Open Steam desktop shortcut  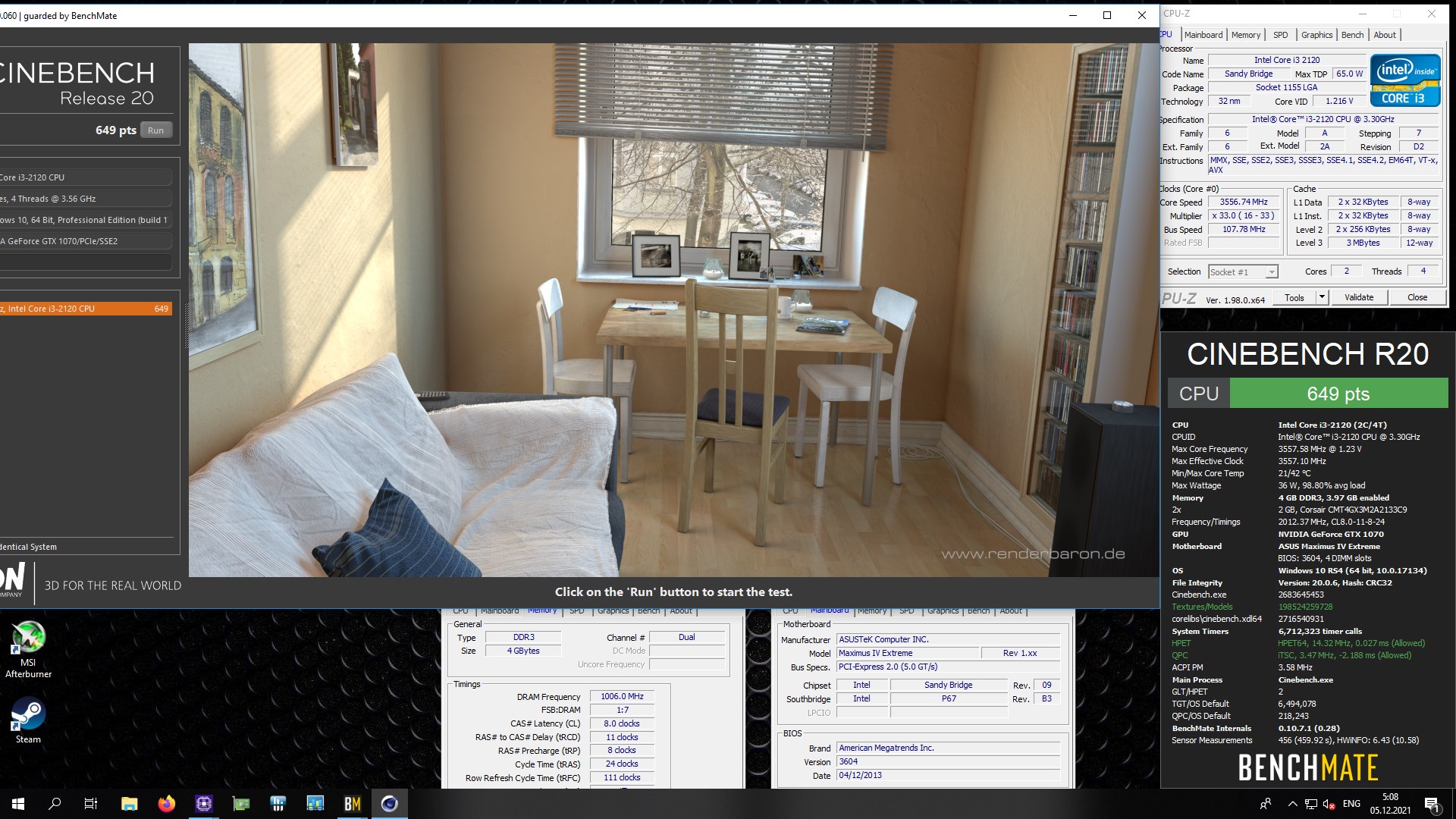pos(28,720)
